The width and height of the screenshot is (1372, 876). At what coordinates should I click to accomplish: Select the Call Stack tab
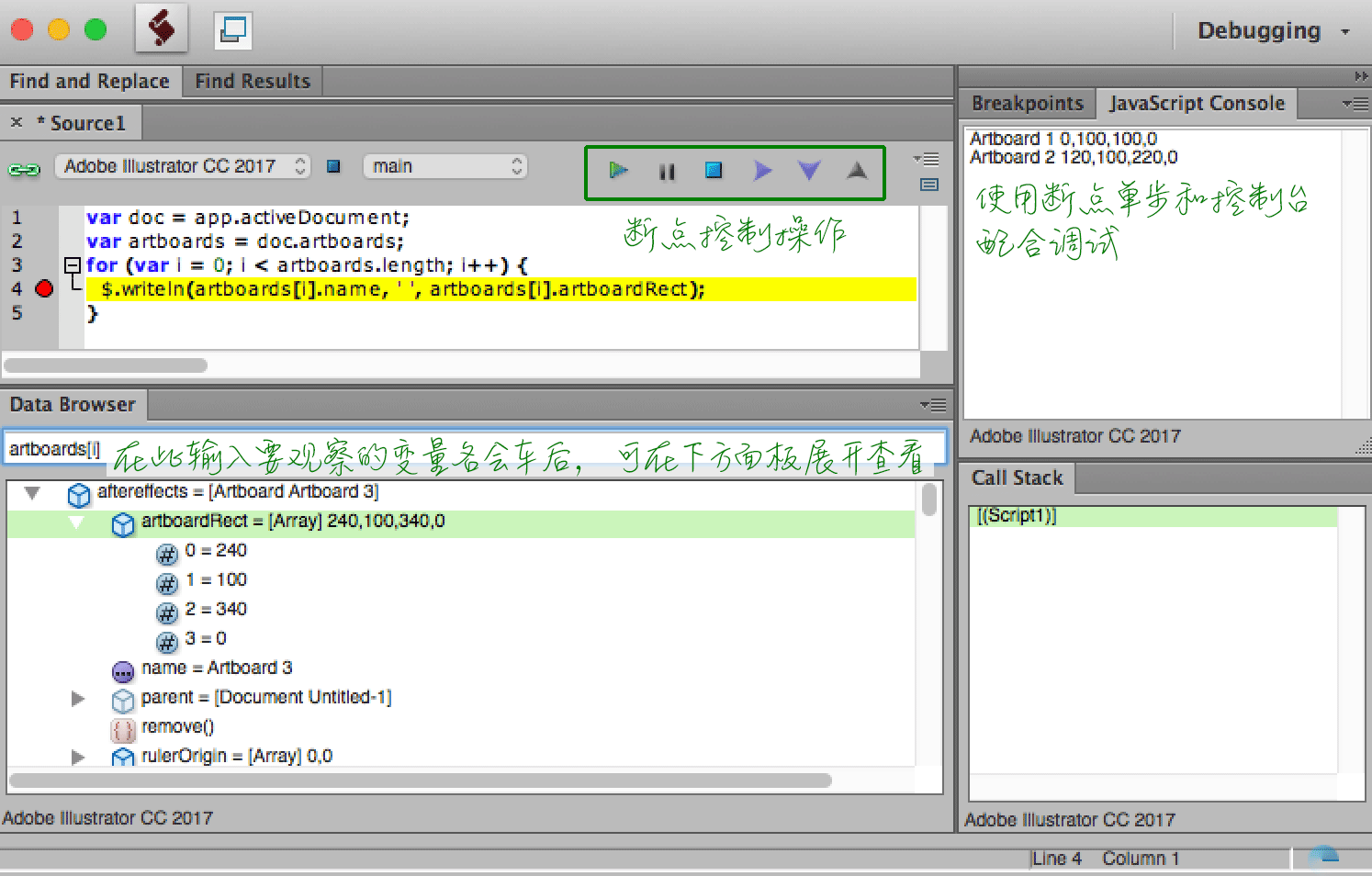click(1017, 477)
